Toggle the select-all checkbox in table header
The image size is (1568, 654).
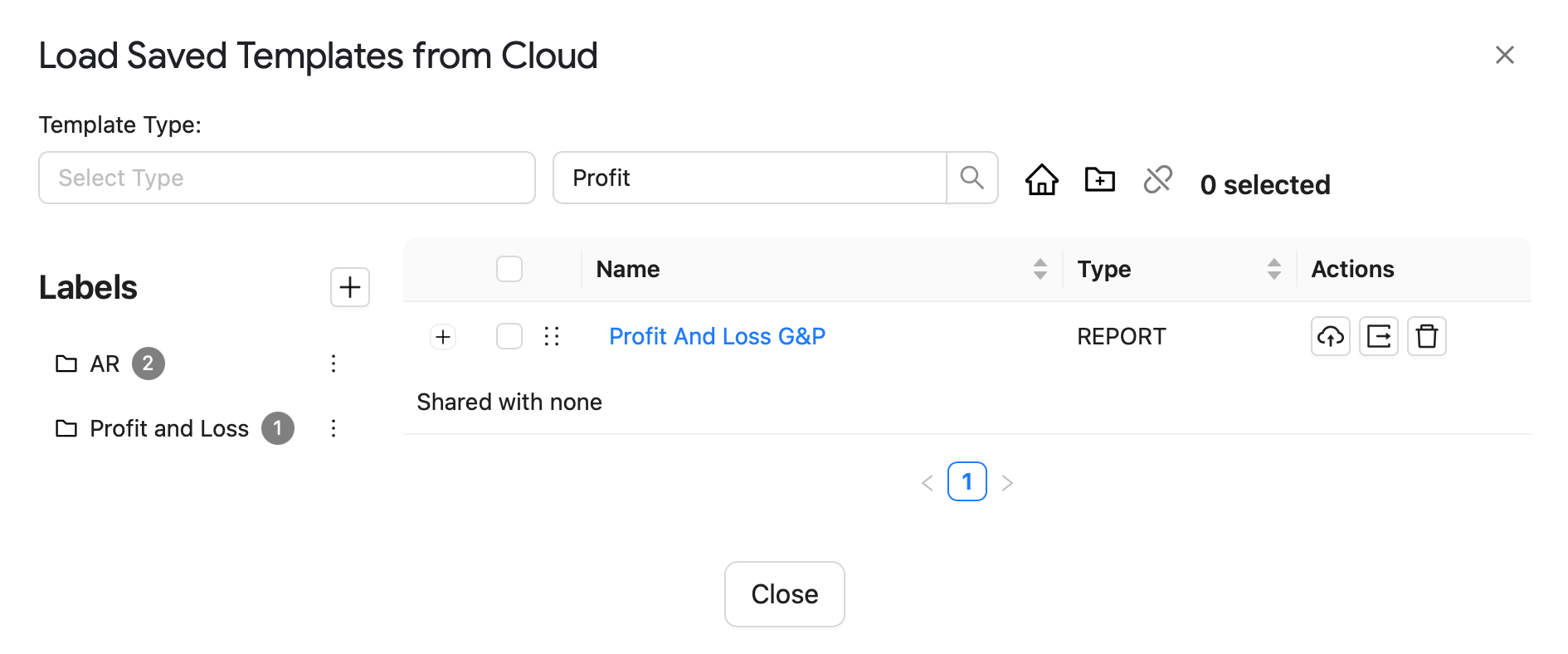click(x=509, y=269)
